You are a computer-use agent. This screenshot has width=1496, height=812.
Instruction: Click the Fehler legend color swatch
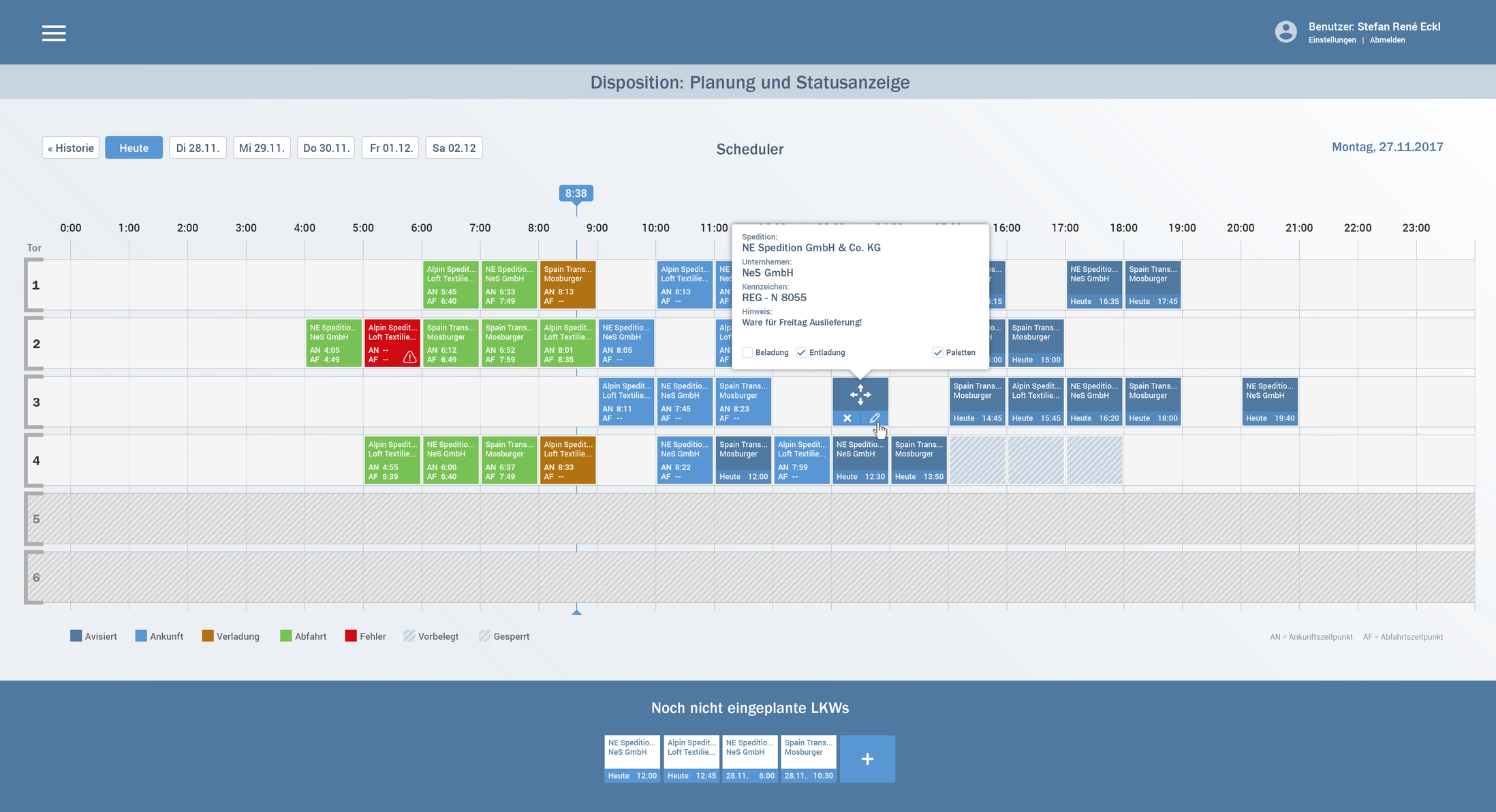tap(351, 636)
